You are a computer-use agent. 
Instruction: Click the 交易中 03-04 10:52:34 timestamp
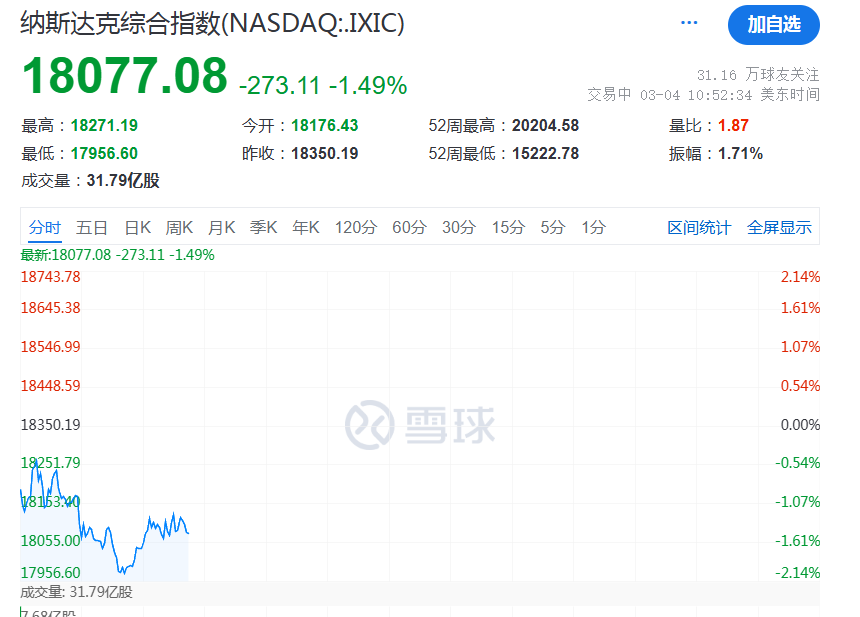pyautogui.click(x=704, y=95)
